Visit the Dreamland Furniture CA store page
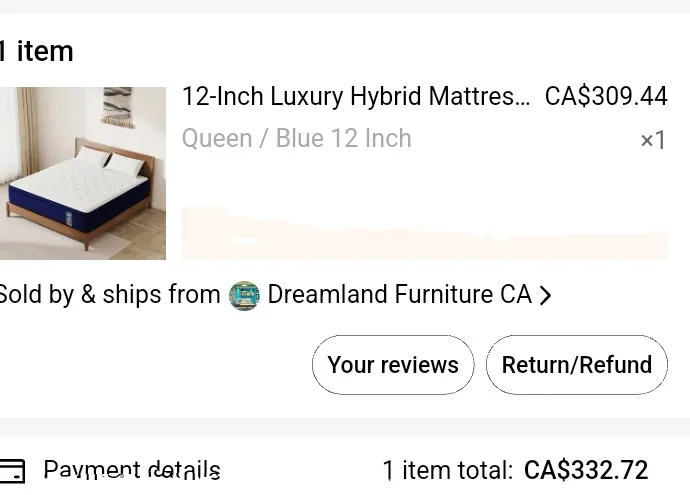This screenshot has height=495, width=690. click(x=399, y=294)
